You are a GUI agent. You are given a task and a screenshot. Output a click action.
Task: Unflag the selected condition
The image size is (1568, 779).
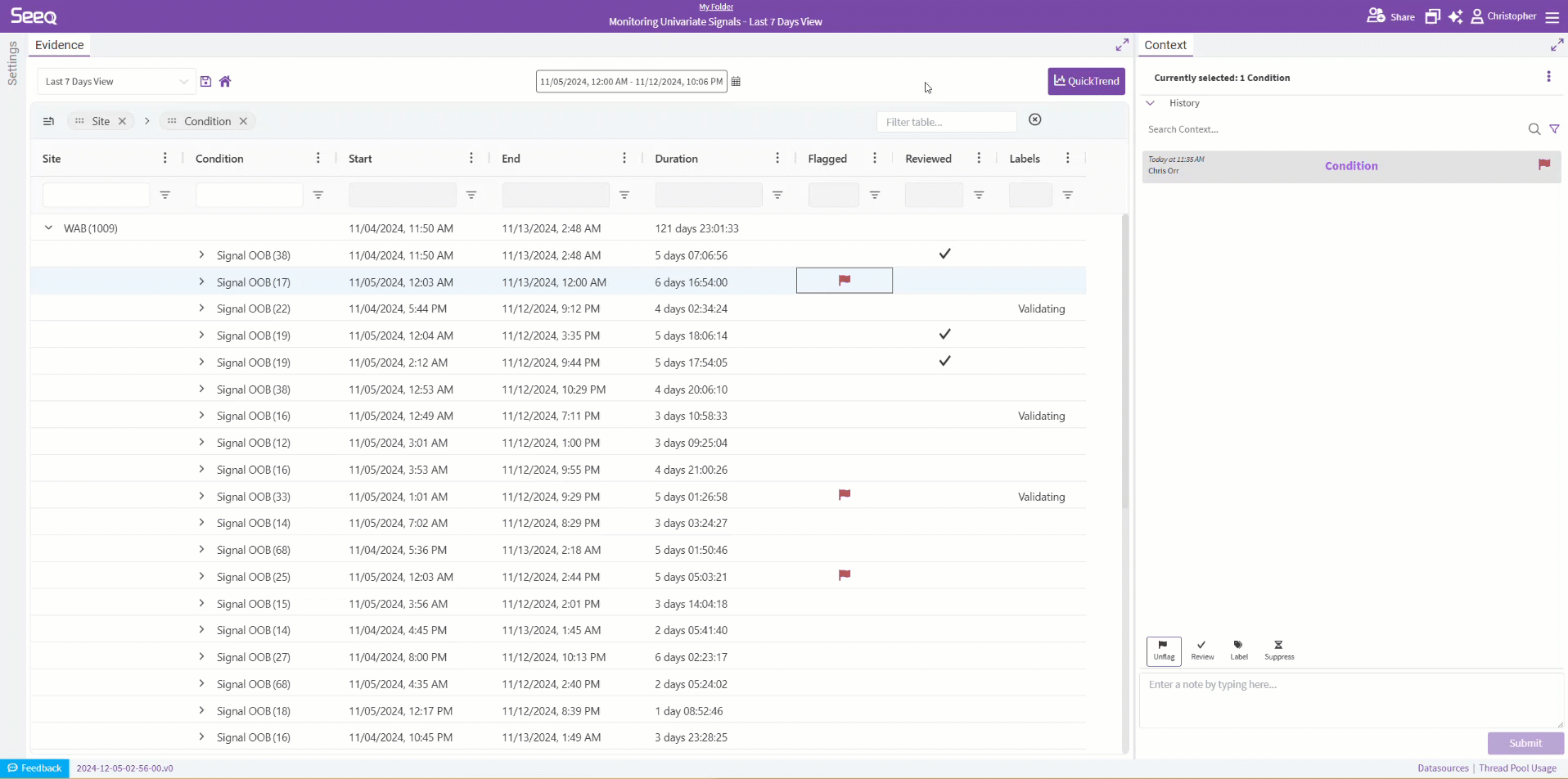point(1163,650)
